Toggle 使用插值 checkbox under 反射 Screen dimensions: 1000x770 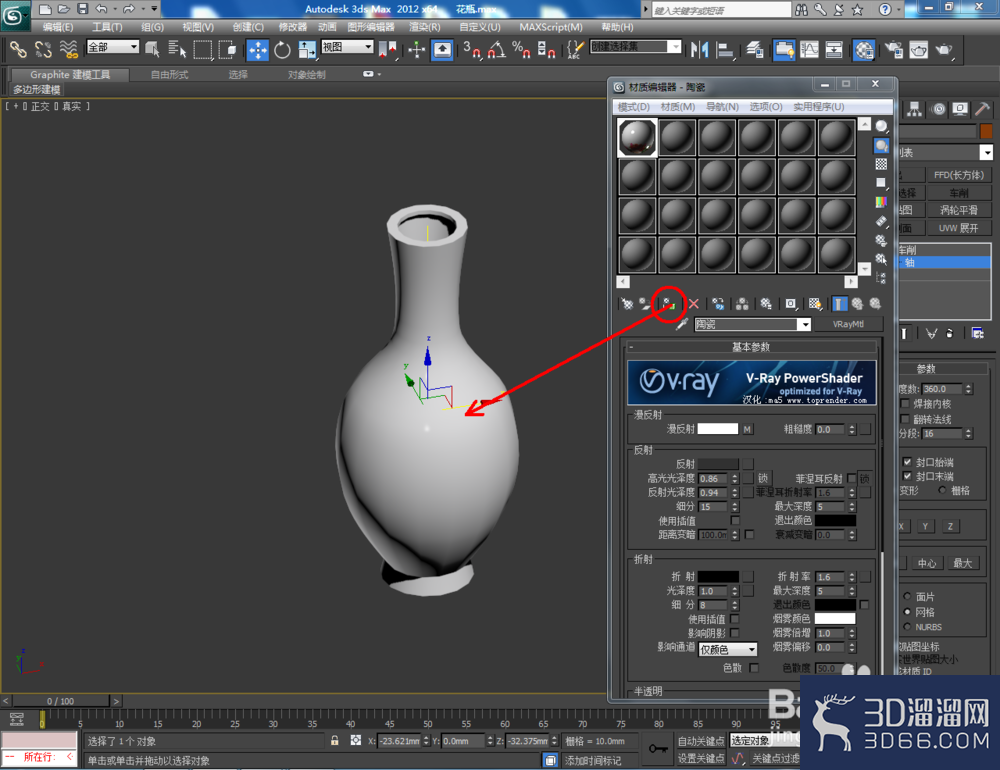pos(735,521)
